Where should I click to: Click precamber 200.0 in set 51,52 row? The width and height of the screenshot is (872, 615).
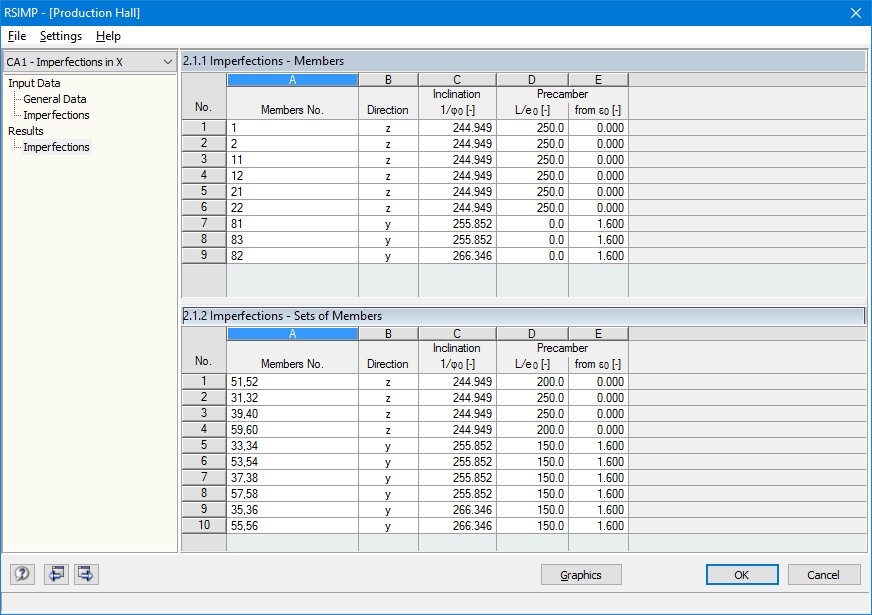532,381
